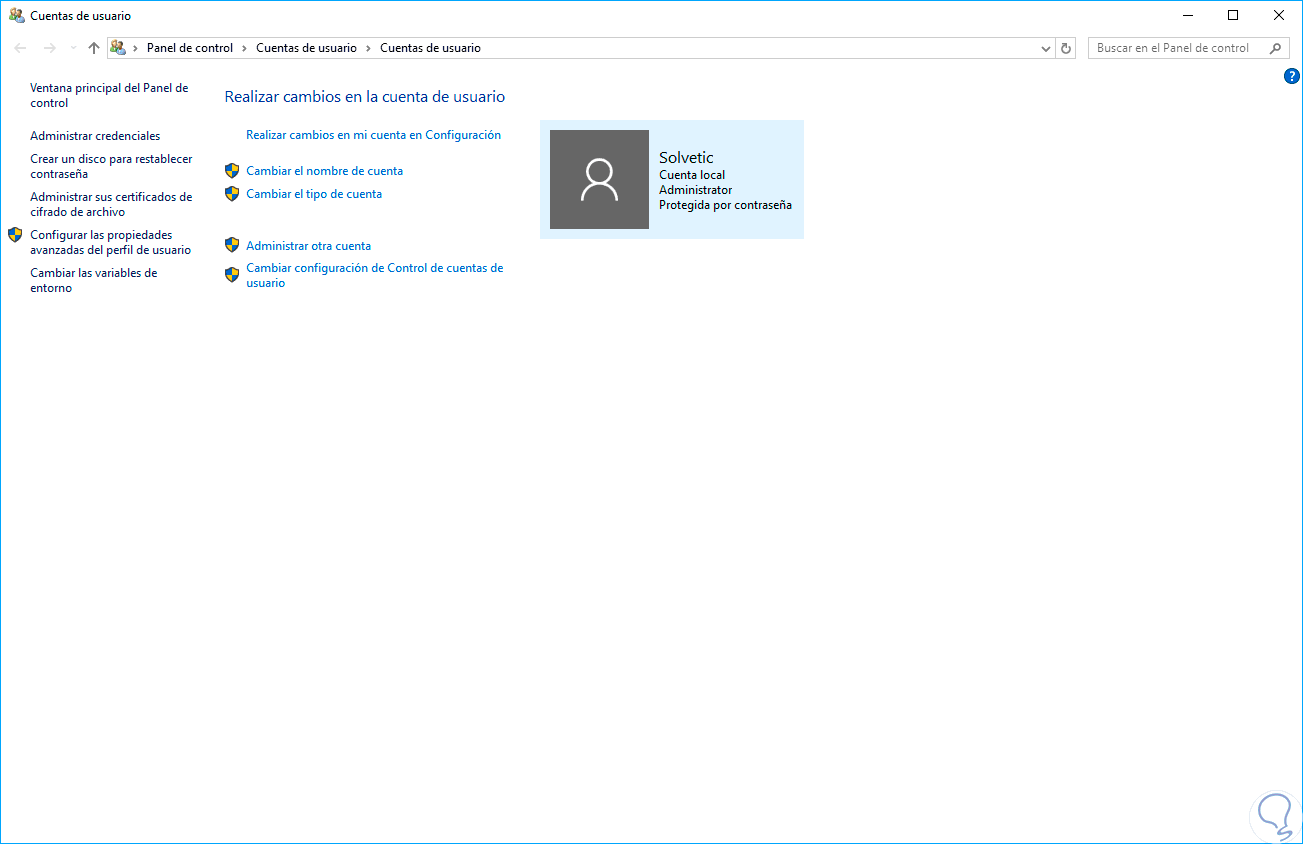Click the search magnifier icon
This screenshot has height=844, width=1303.
pyautogui.click(x=1275, y=48)
